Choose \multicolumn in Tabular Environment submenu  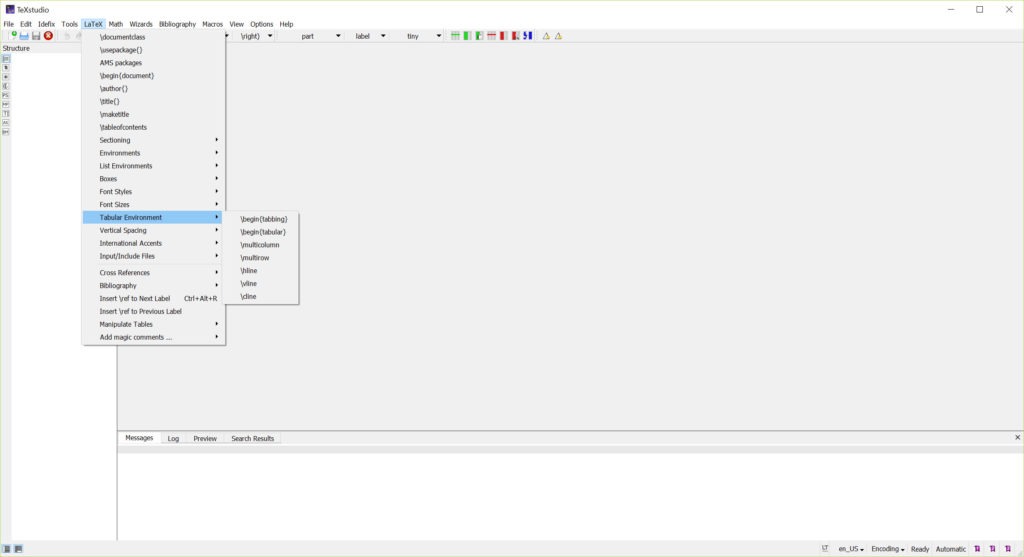[261, 245]
